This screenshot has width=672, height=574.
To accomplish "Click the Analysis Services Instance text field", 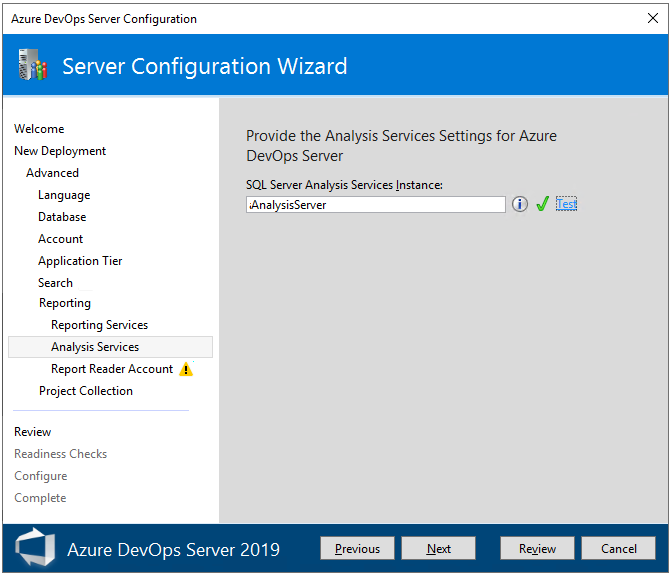I will (376, 204).
